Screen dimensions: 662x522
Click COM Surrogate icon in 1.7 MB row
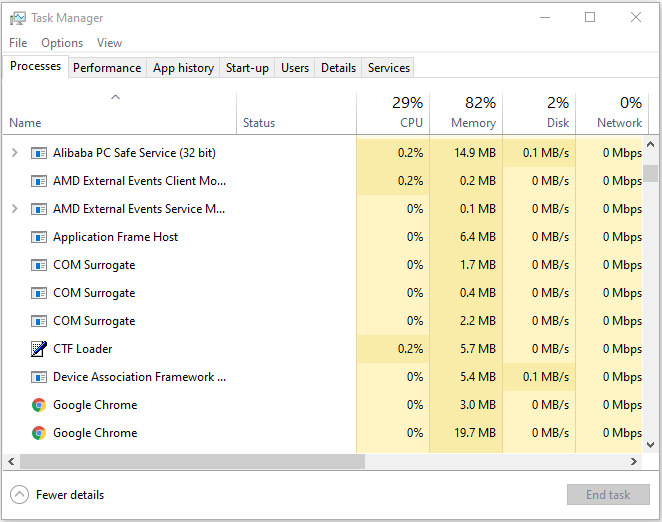[x=39, y=265]
